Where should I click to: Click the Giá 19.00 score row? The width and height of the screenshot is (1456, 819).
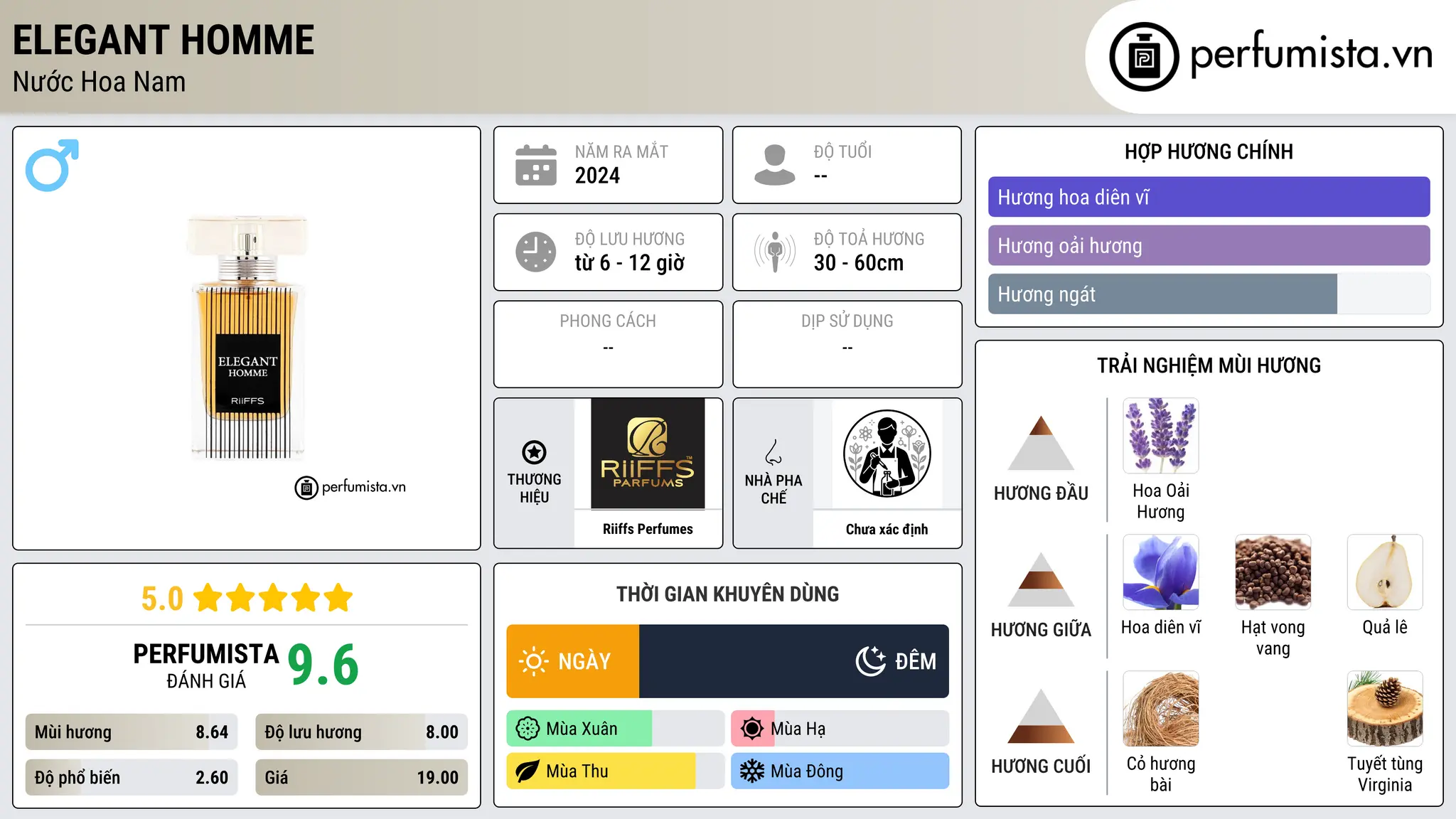click(362, 777)
